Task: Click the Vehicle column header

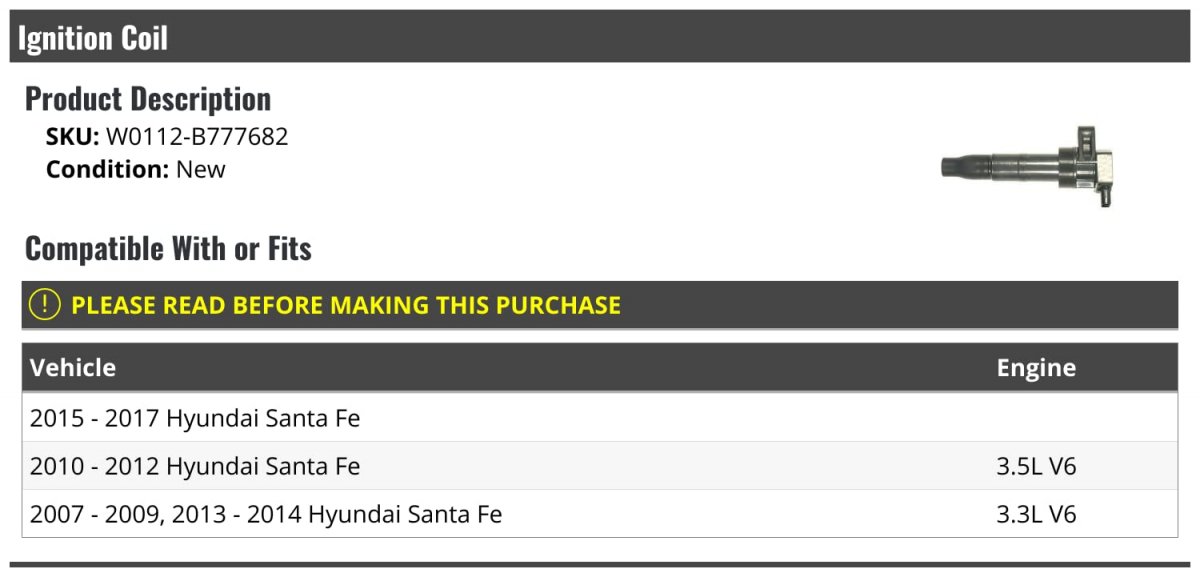Action: click(x=73, y=368)
